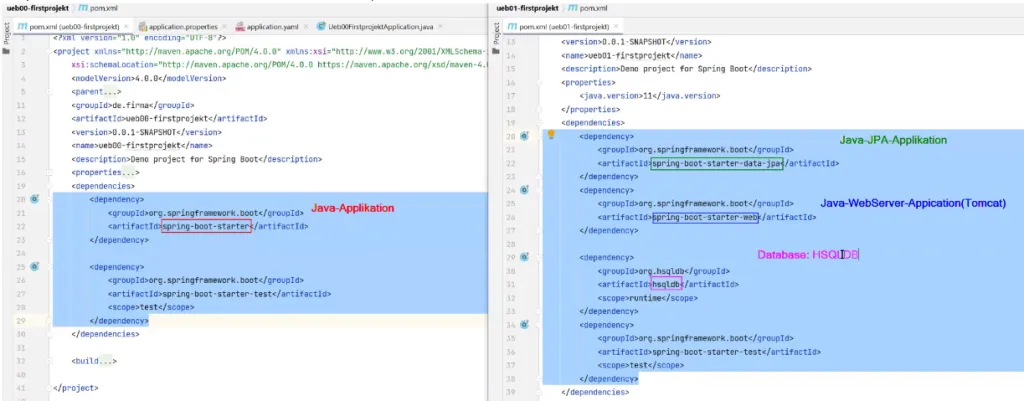Click 'spring-boot-starter-test' artifactId in the ueb01 editor
1024x401 pixels.
pos(707,352)
